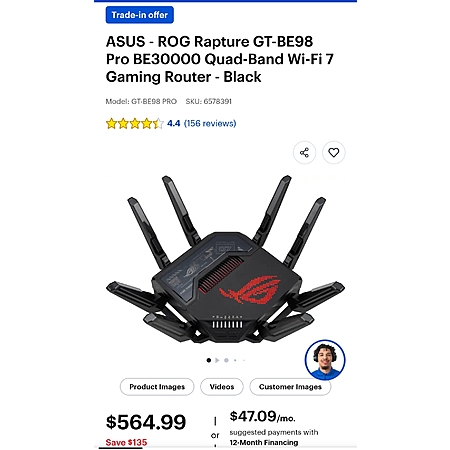Click the router product image
This screenshot has height=450, width=450.
(x=225, y=259)
